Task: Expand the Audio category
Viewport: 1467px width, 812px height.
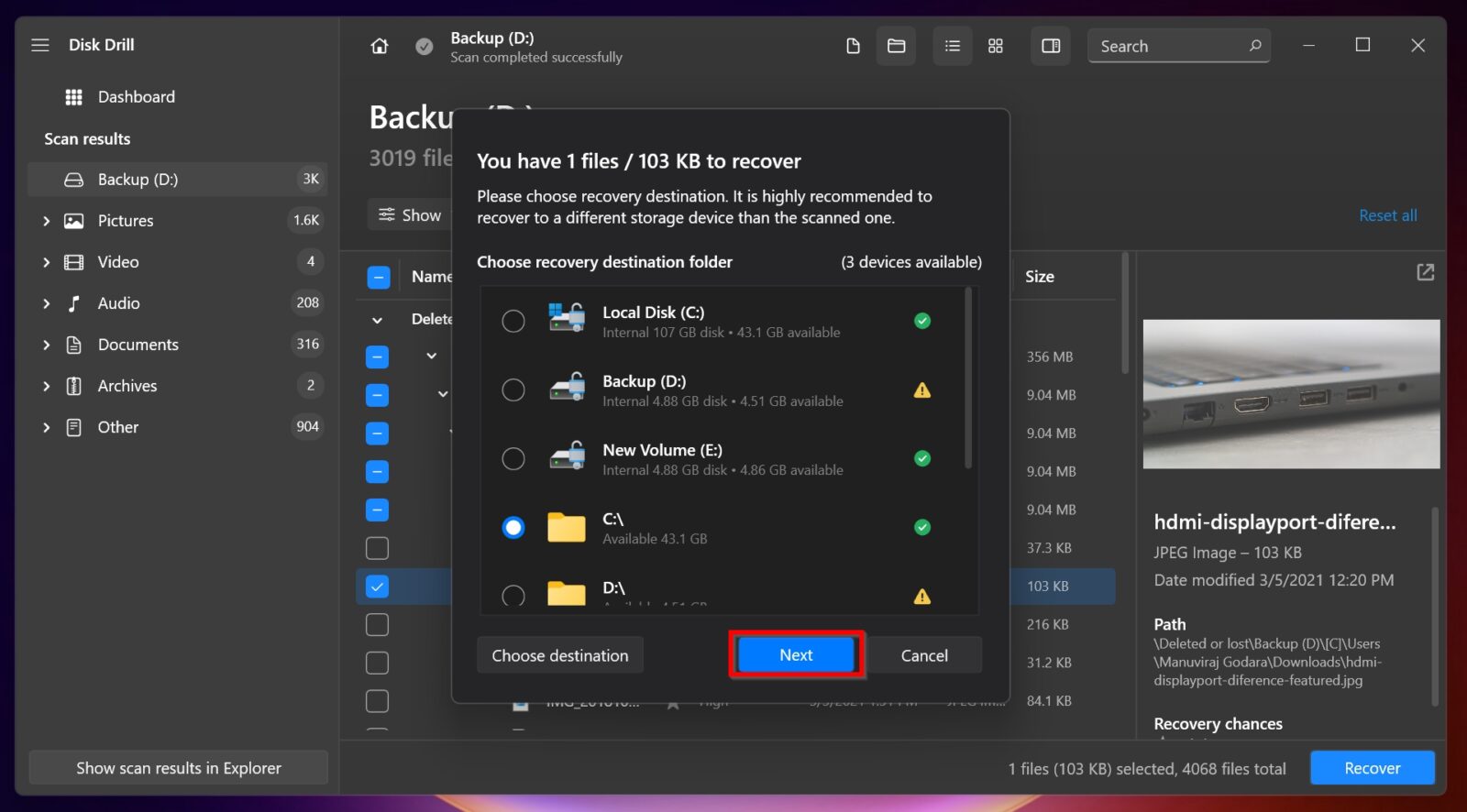Action: tap(47, 303)
